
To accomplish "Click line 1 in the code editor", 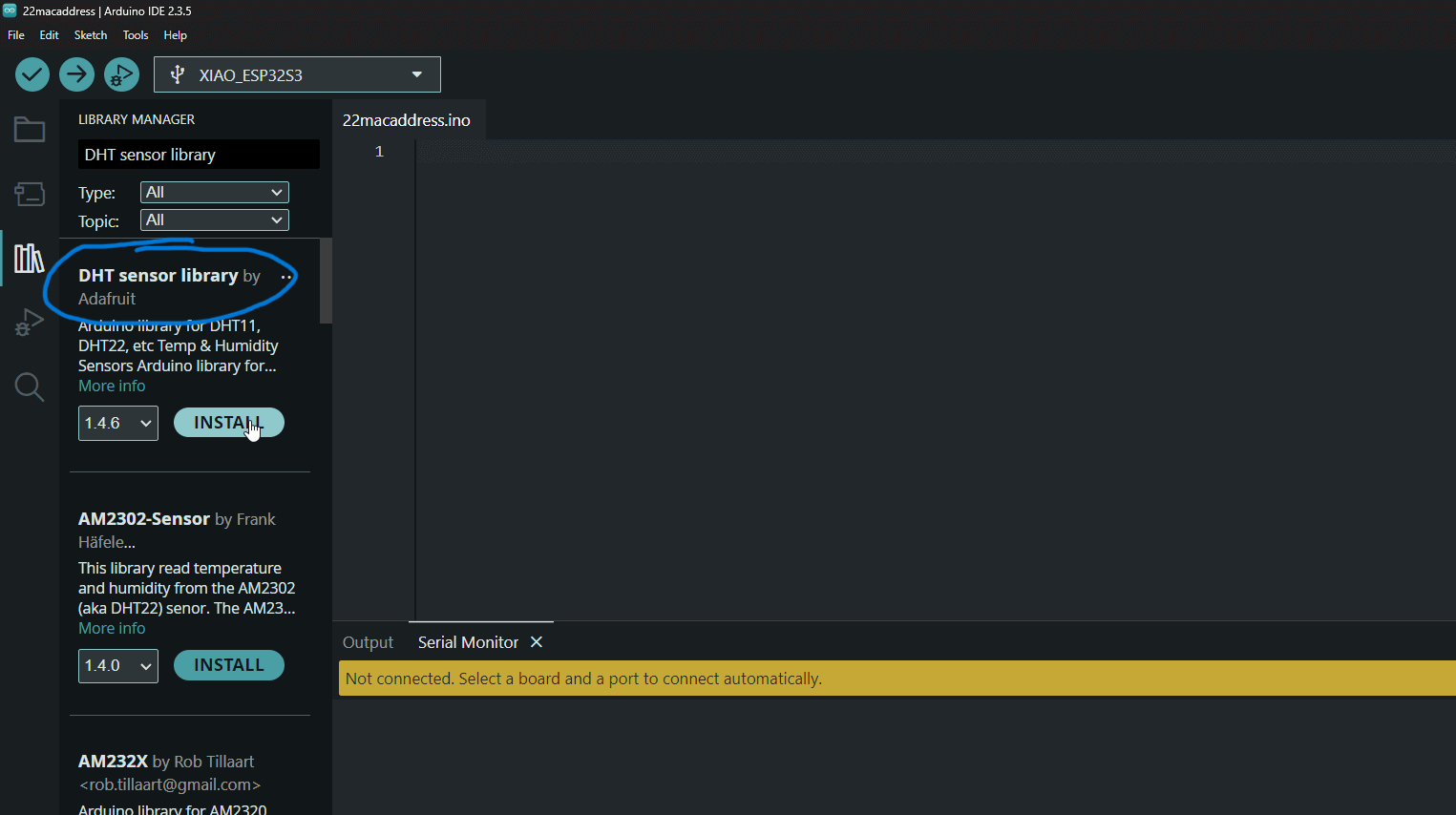I will [936, 152].
